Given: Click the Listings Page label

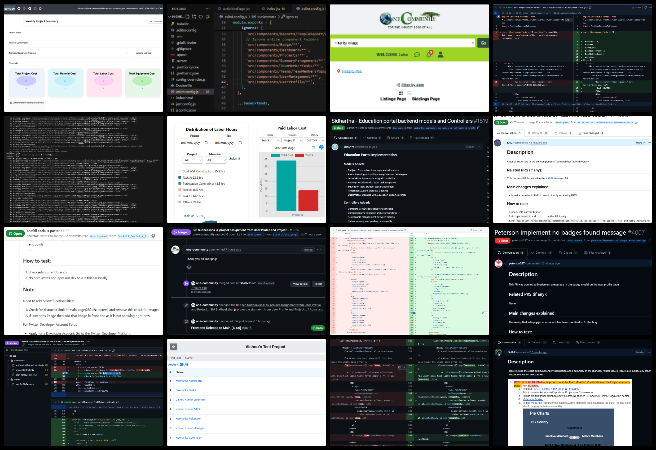Looking at the screenshot, I should [393, 99].
